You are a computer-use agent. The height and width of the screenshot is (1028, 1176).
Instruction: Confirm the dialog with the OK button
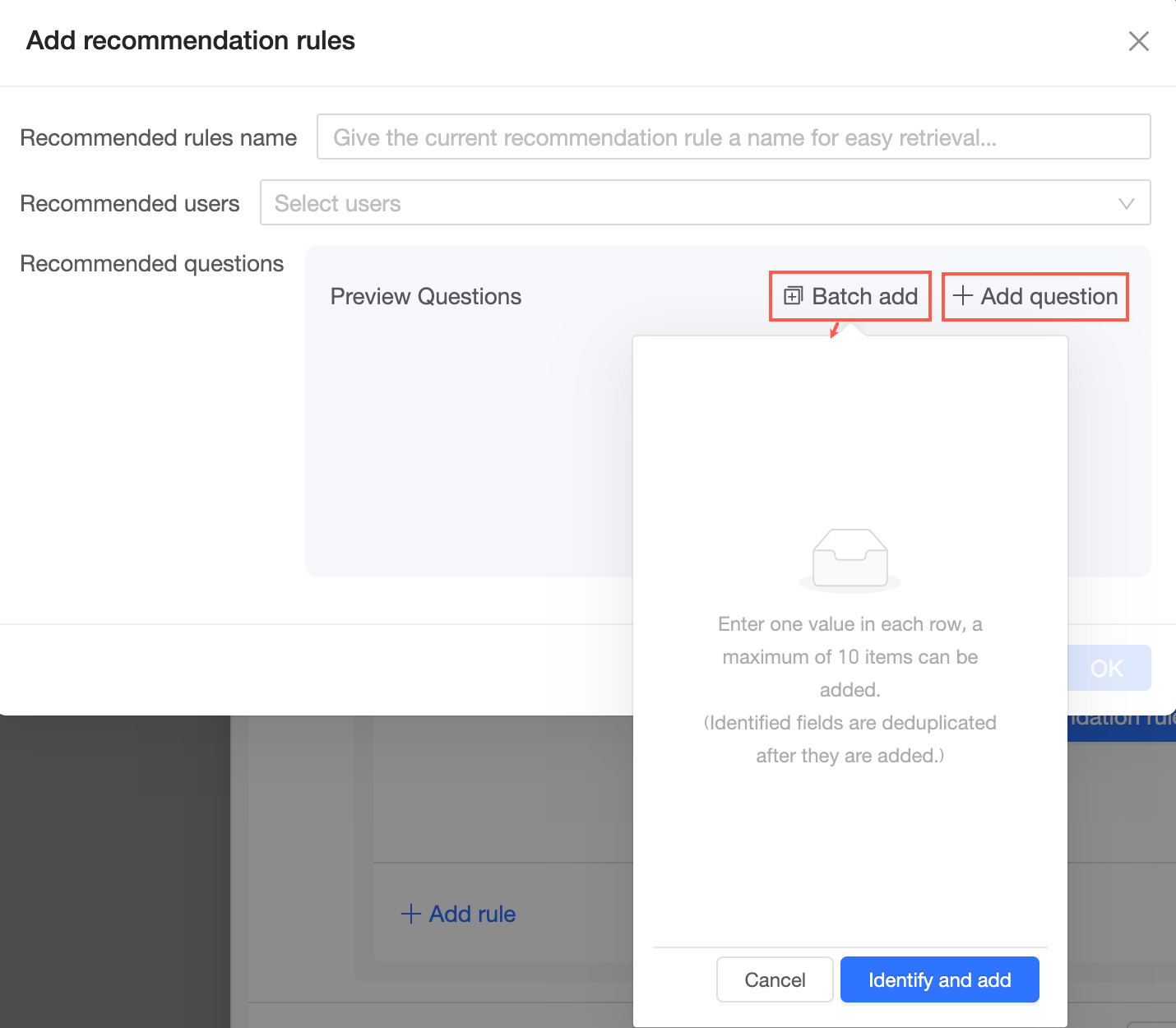tap(1107, 668)
